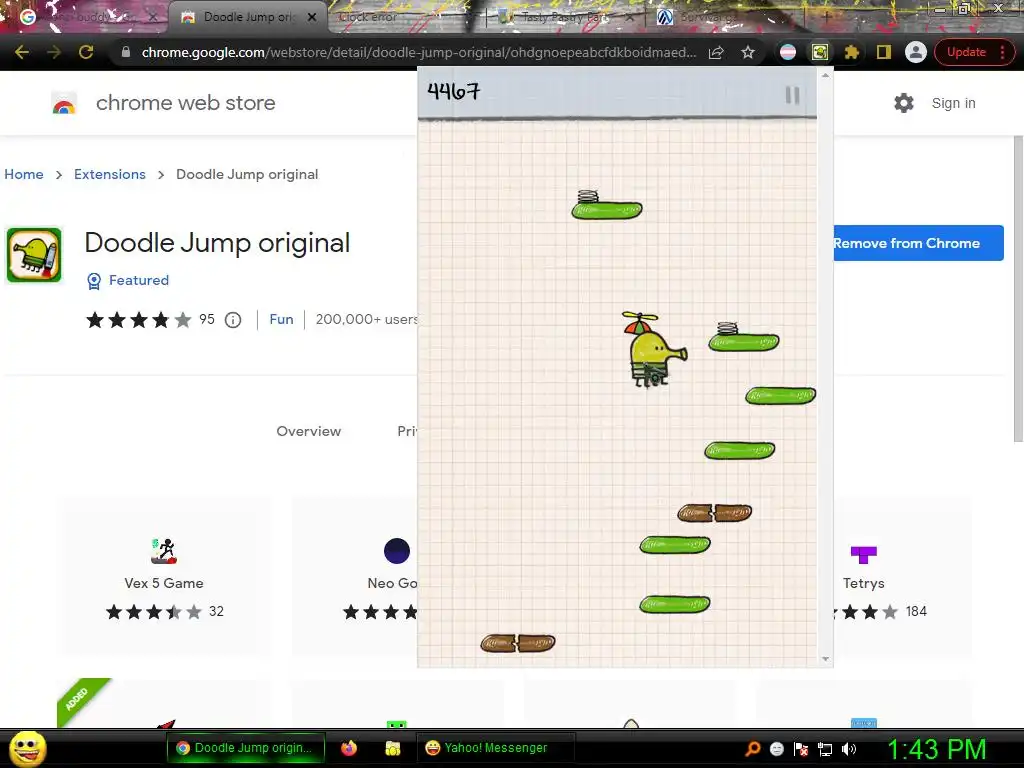This screenshot has height=768, width=1024.
Task: Select the Overview tab
Action: (309, 431)
